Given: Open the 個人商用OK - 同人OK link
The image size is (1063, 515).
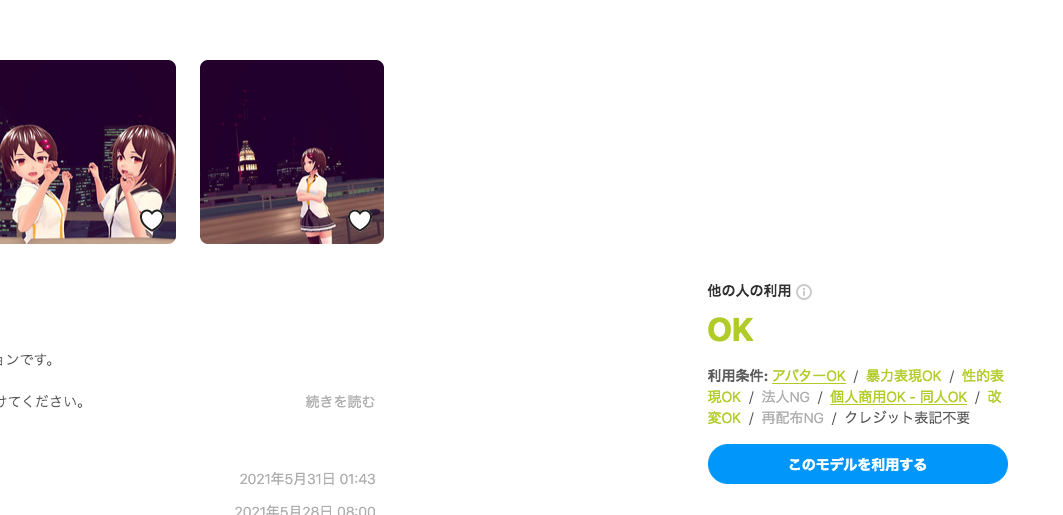Looking at the screenshot, I should tap(898, 397).
